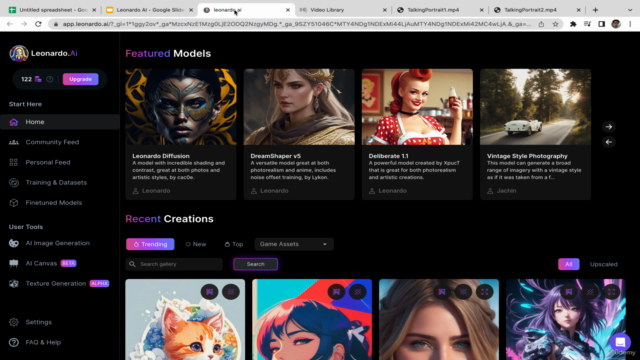Viewport: 640px width, 360px height.
Task: Open the DreamShaper v5 model card
Action: point(299,134)
